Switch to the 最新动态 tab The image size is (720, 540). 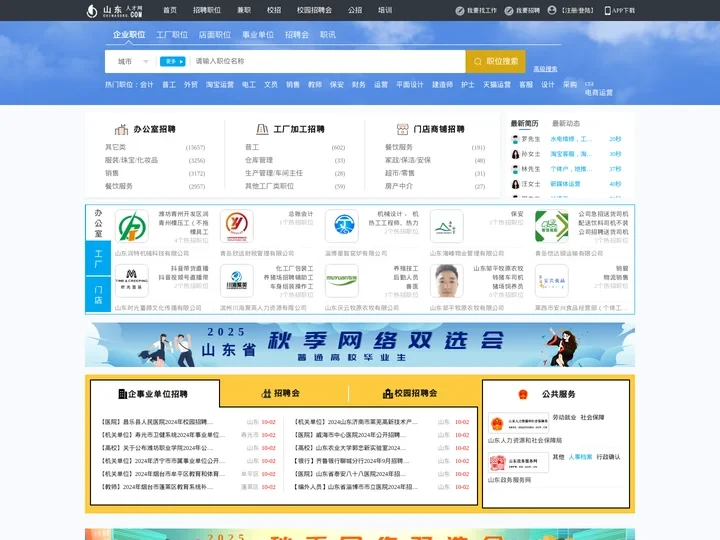(566, 124)
